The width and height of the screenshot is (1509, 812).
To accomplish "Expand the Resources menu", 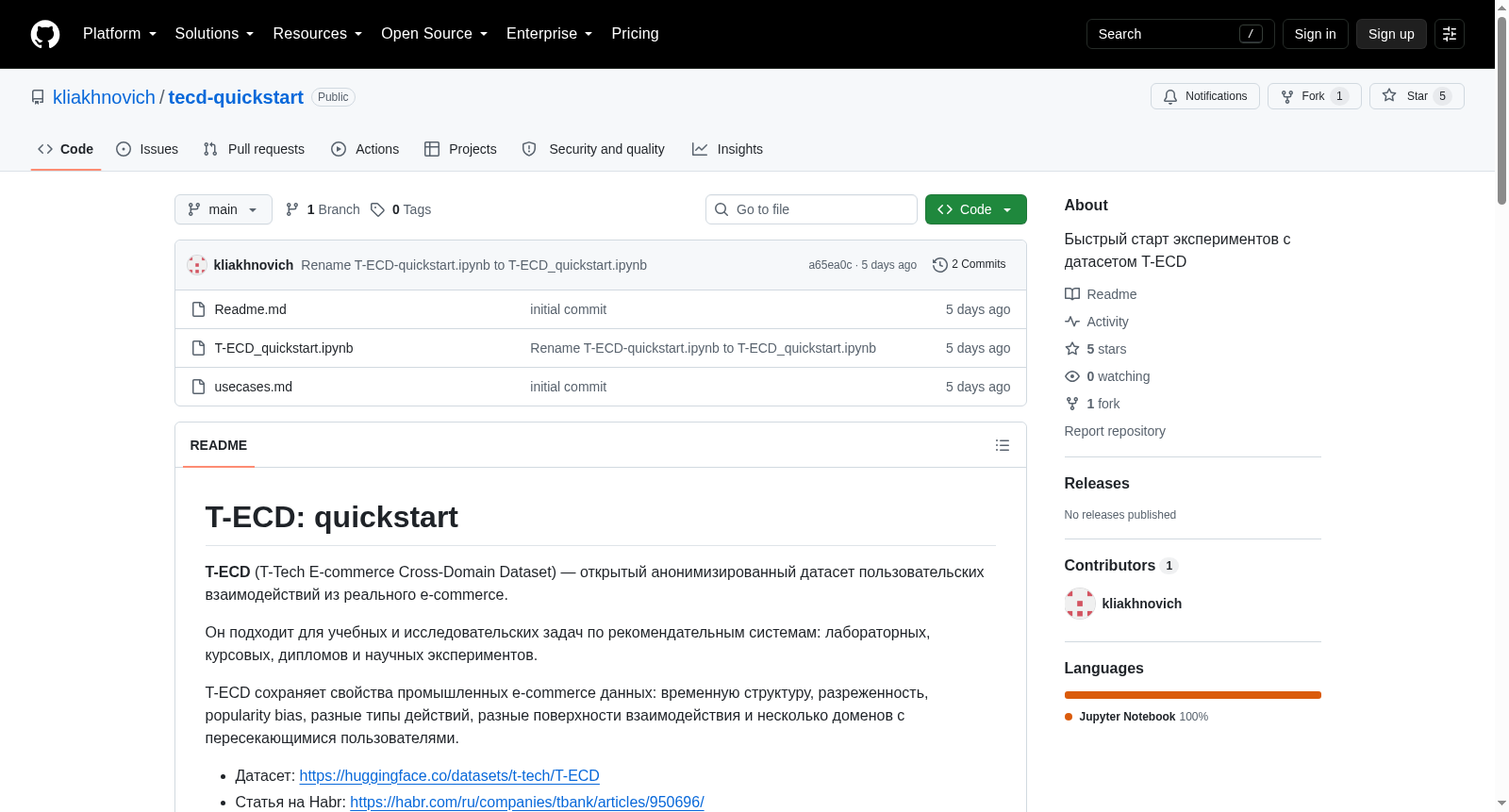I will (318, 34).
